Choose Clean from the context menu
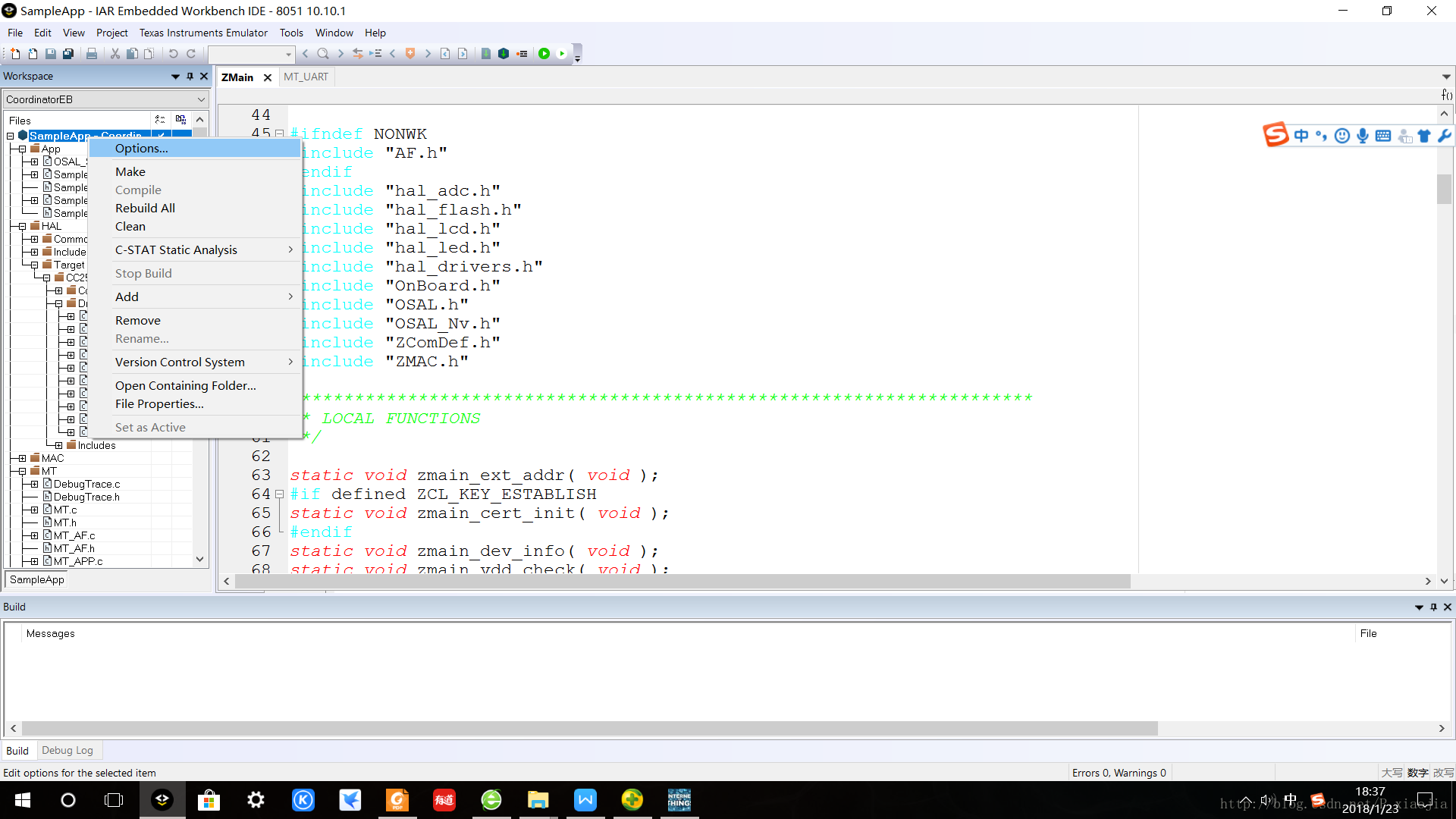 195,227
